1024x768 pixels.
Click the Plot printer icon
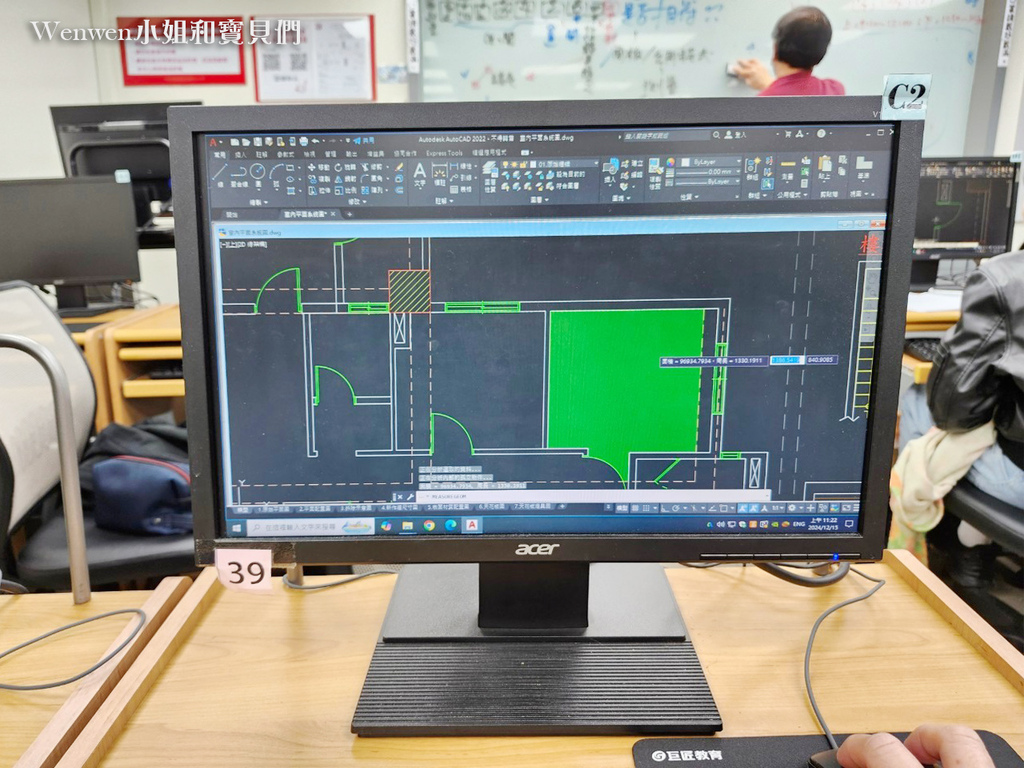click(304, 141)
